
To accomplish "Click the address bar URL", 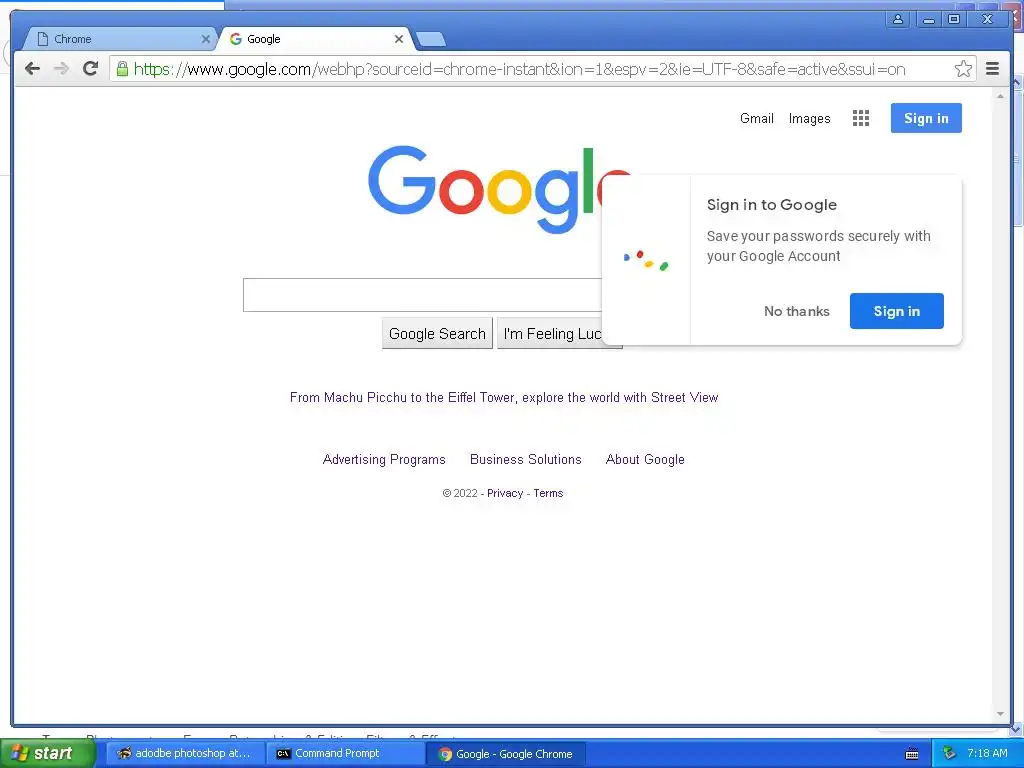I will point(519,69).
